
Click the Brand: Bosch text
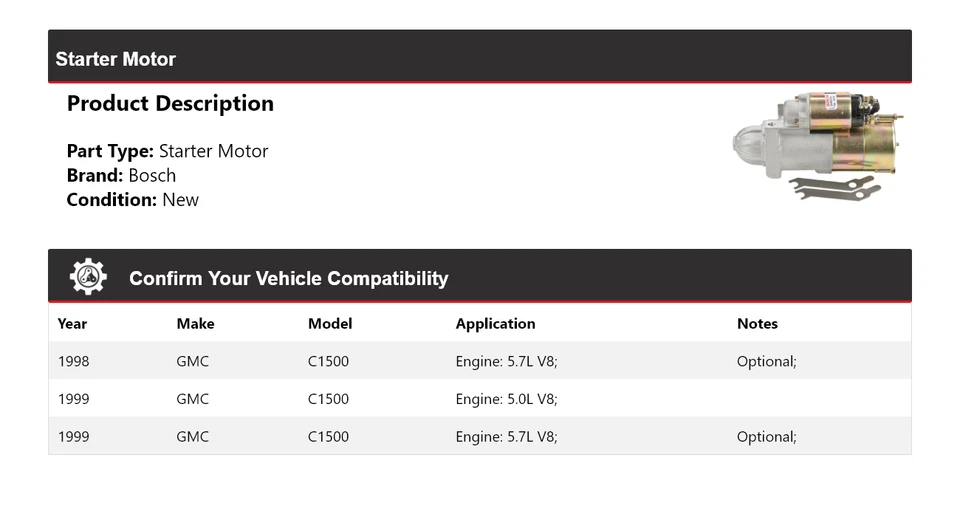[x=121, y=176]
